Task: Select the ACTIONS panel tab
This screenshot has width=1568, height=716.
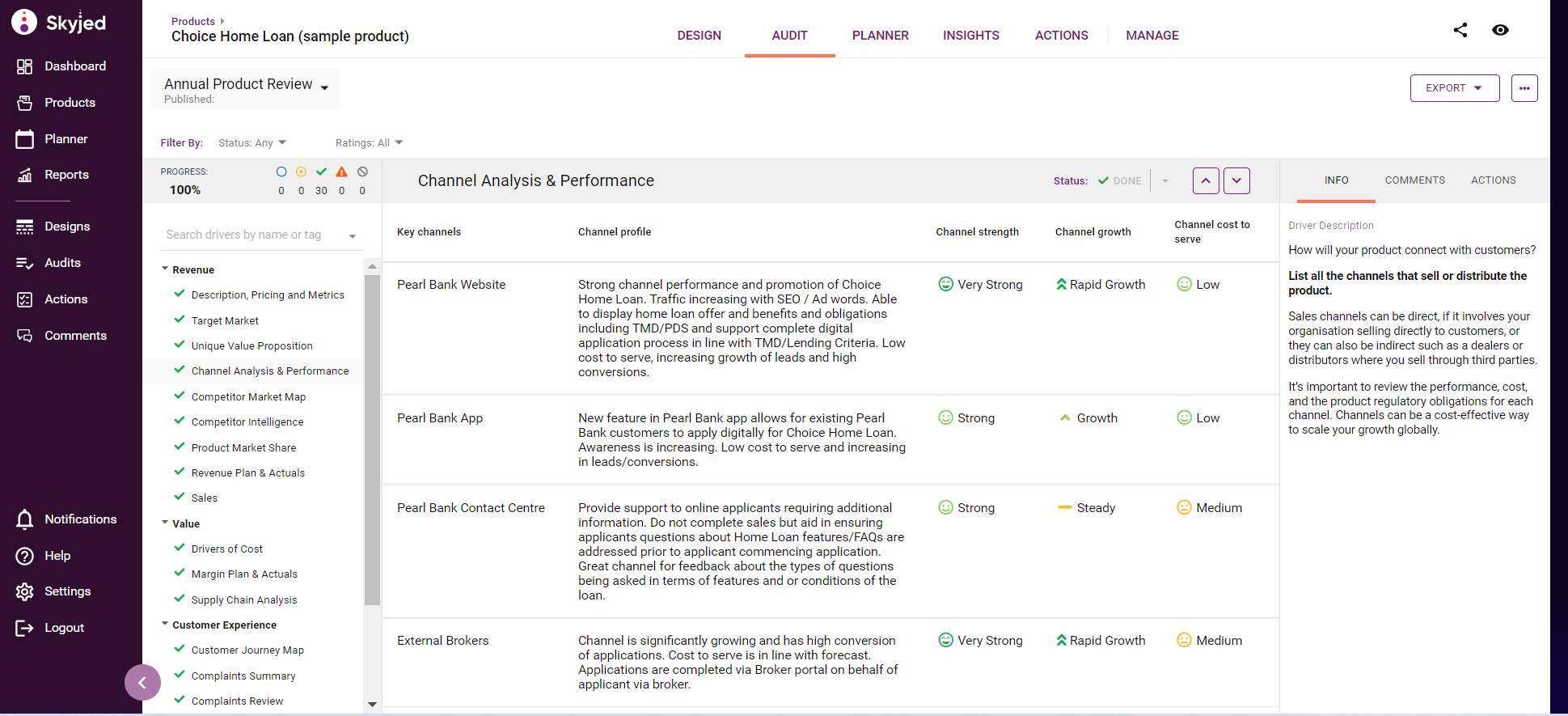Action: (x=1493, y=180)
